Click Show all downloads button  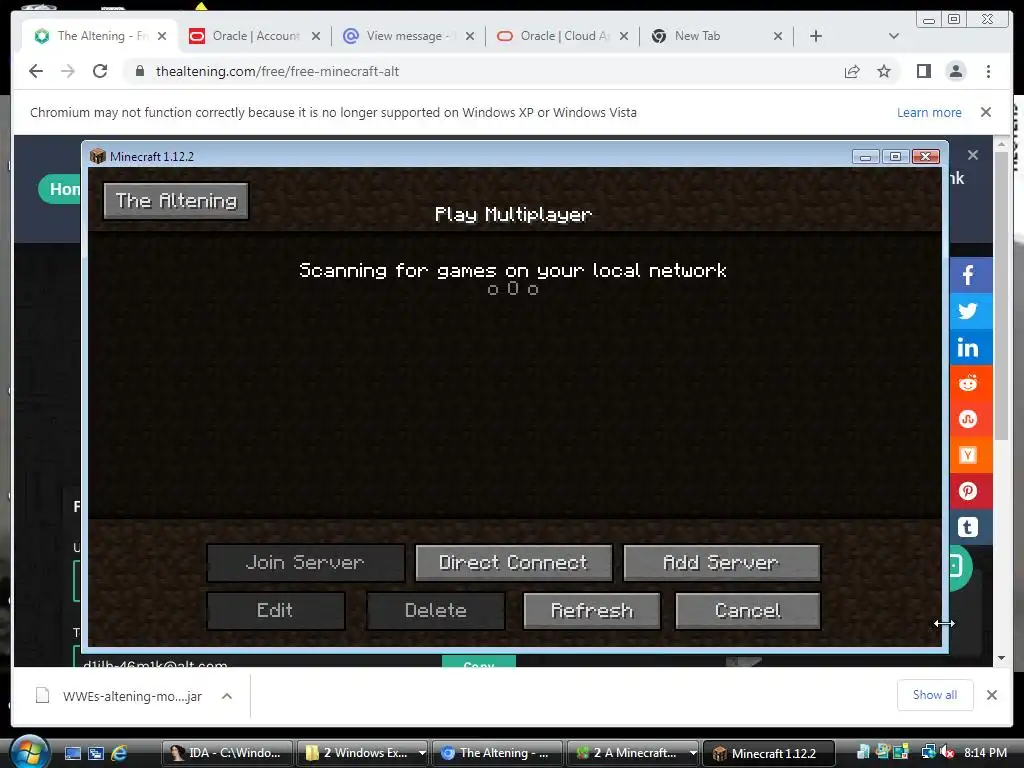[935, 695]
